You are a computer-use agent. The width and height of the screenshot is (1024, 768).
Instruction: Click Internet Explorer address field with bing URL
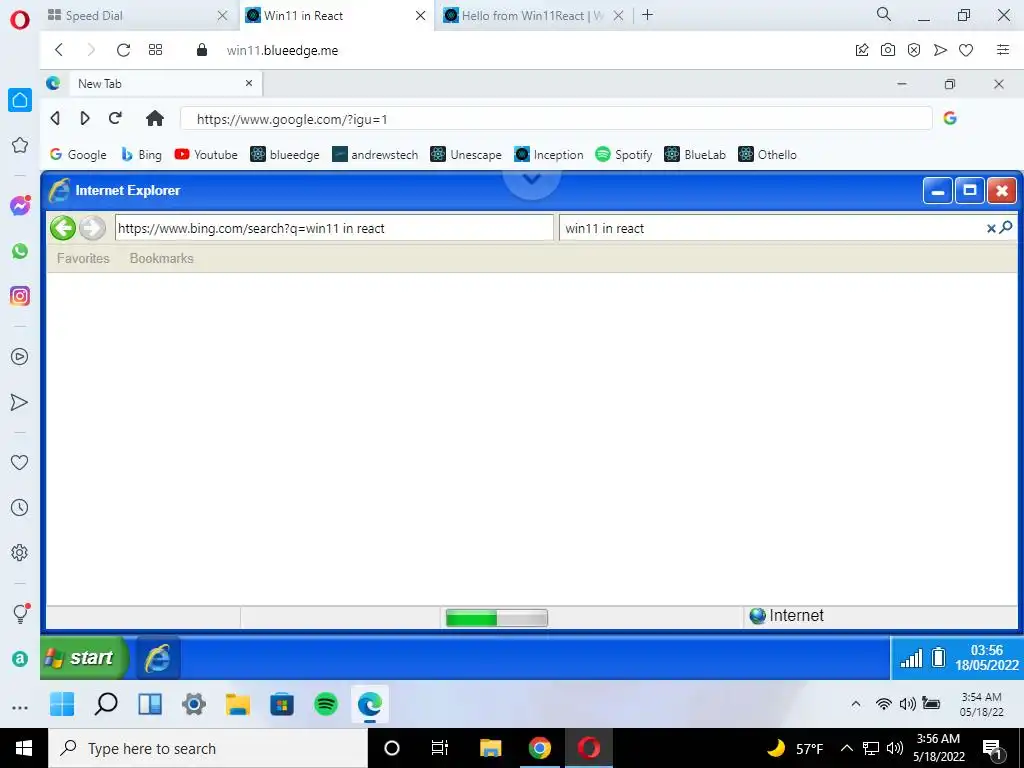334,228
